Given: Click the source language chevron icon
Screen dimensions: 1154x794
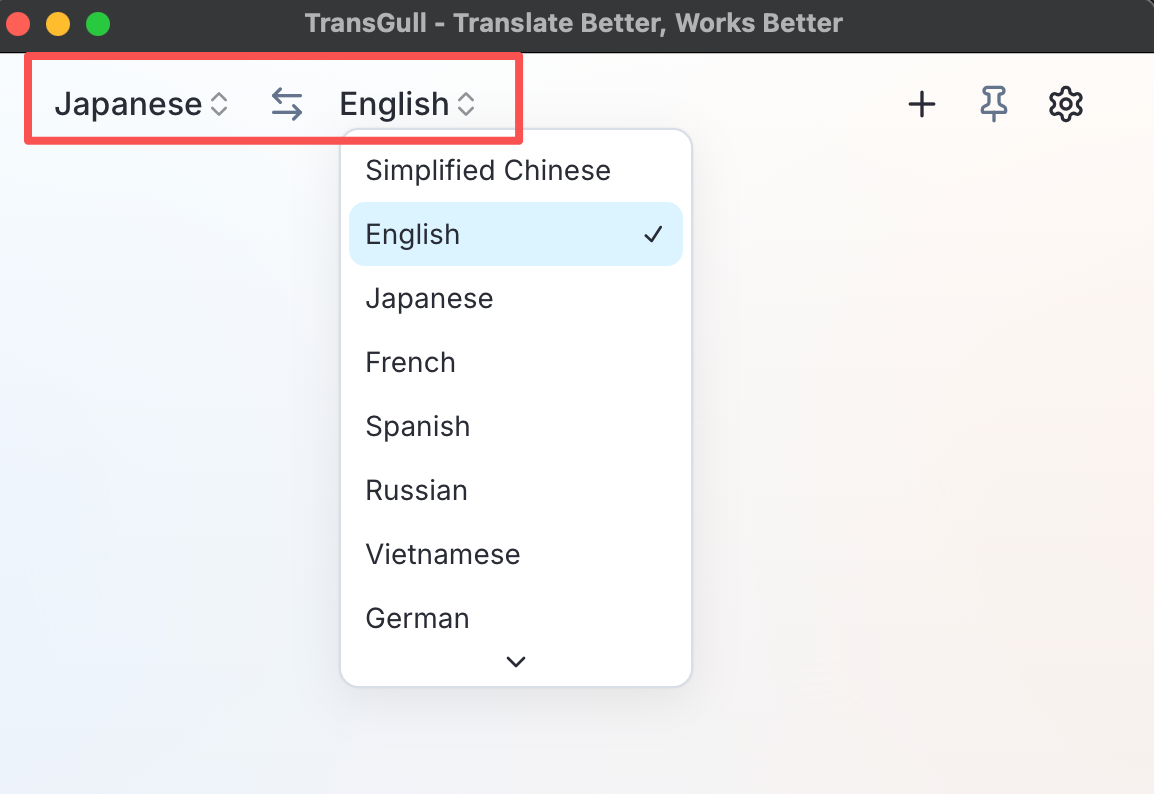Looking at the screenshot, I should coord(219,103).
